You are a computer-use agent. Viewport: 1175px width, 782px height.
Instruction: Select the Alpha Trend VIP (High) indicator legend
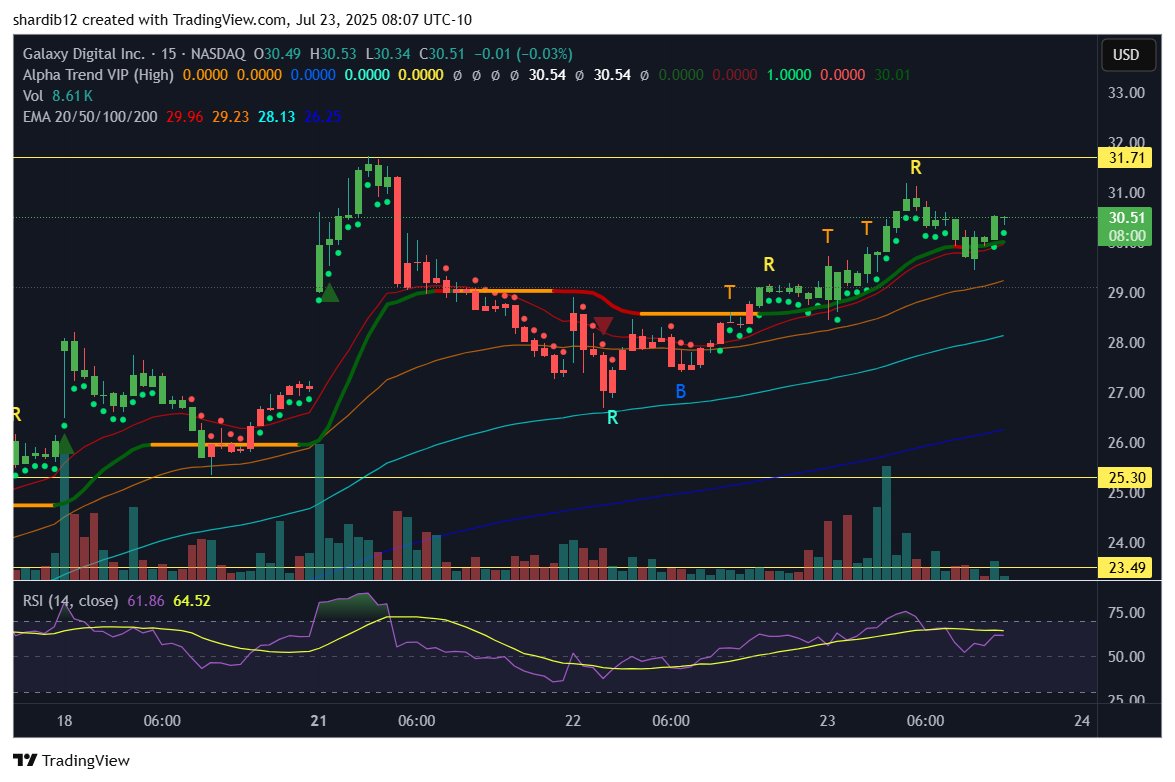(x=98, y=75)
